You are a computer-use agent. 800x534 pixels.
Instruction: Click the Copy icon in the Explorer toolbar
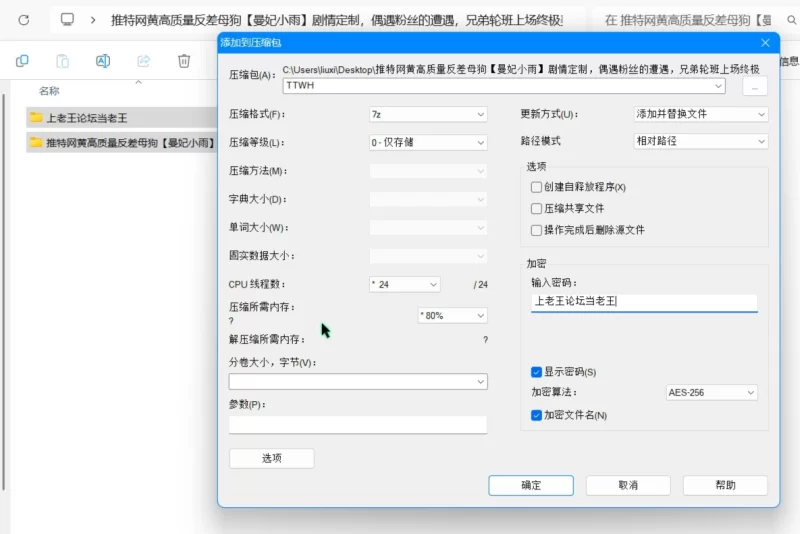click(x=22, y=62)
